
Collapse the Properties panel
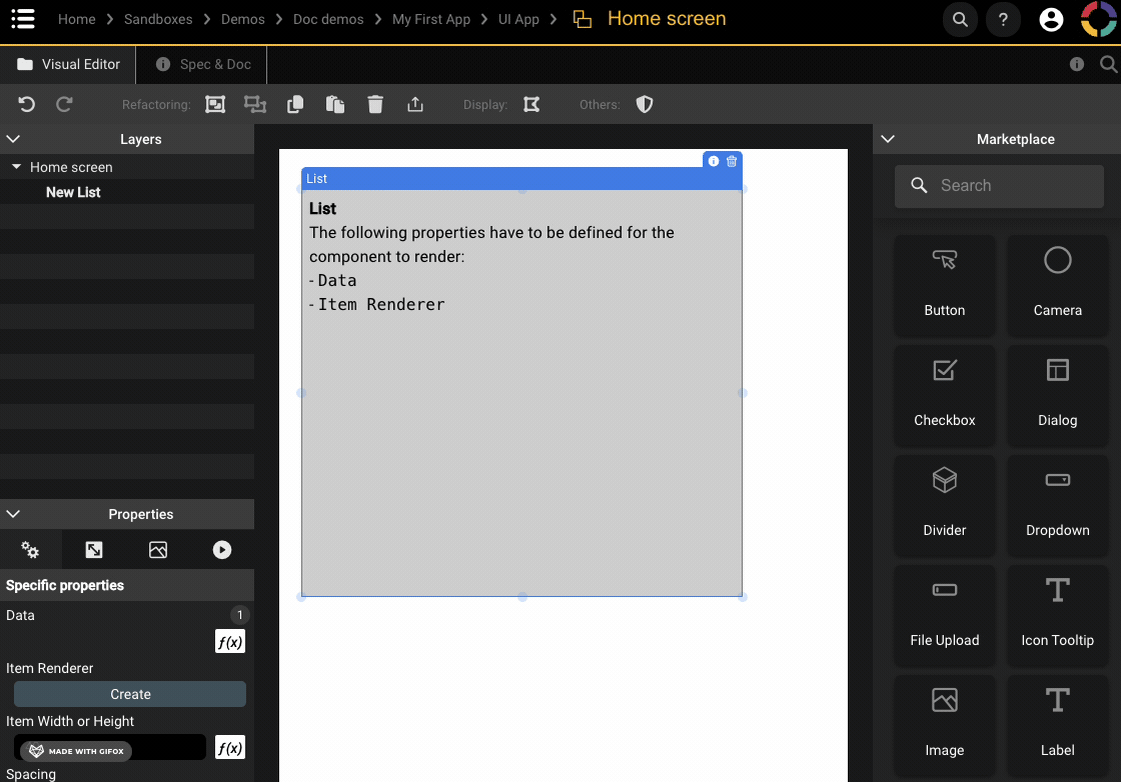click(13, 514)
